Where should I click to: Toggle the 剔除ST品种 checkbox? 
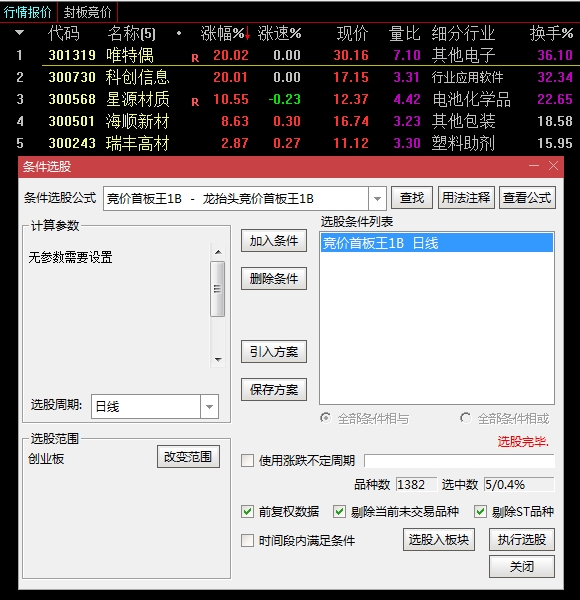tap(480, 512)
